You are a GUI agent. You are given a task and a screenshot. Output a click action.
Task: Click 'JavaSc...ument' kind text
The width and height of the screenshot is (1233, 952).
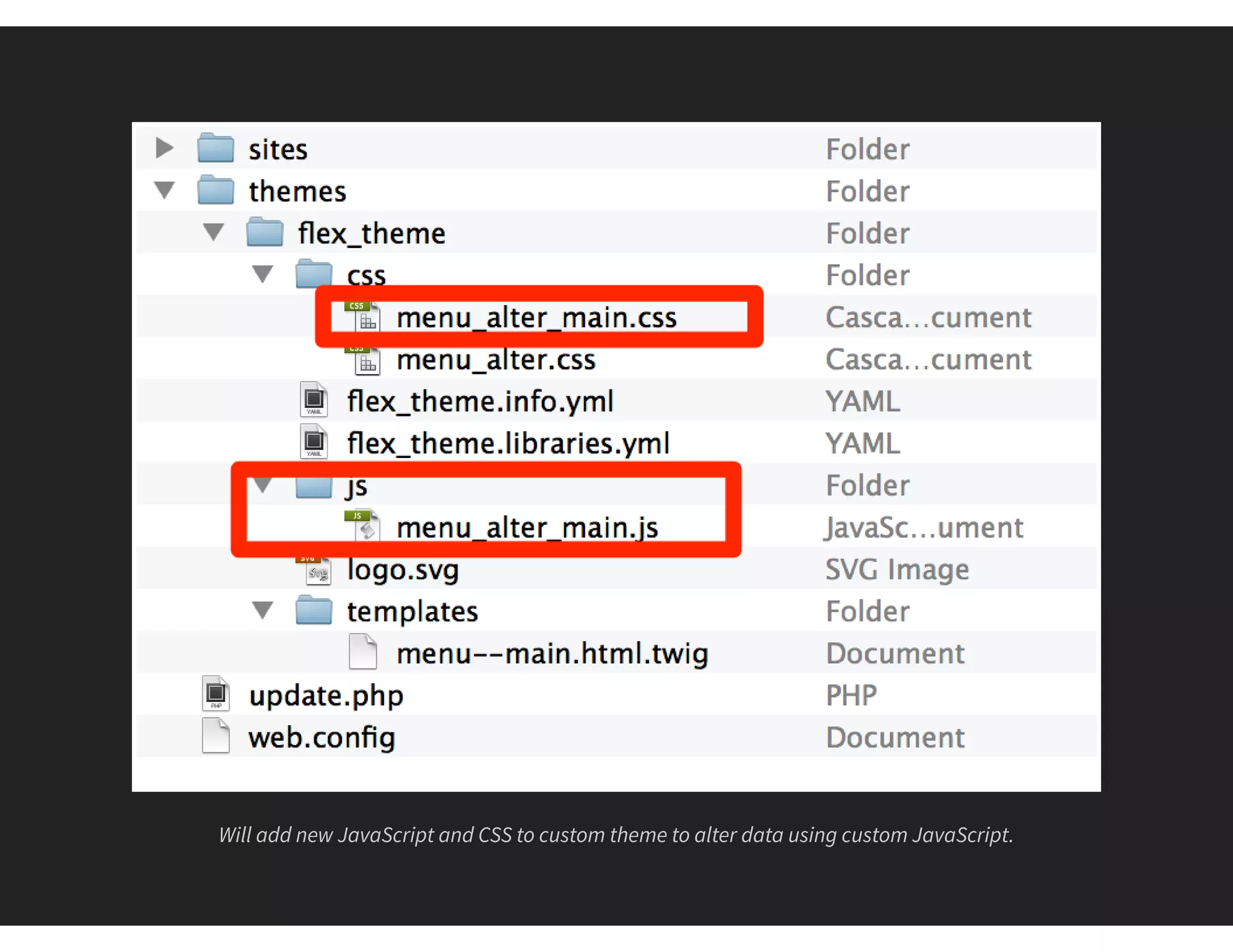924,528
